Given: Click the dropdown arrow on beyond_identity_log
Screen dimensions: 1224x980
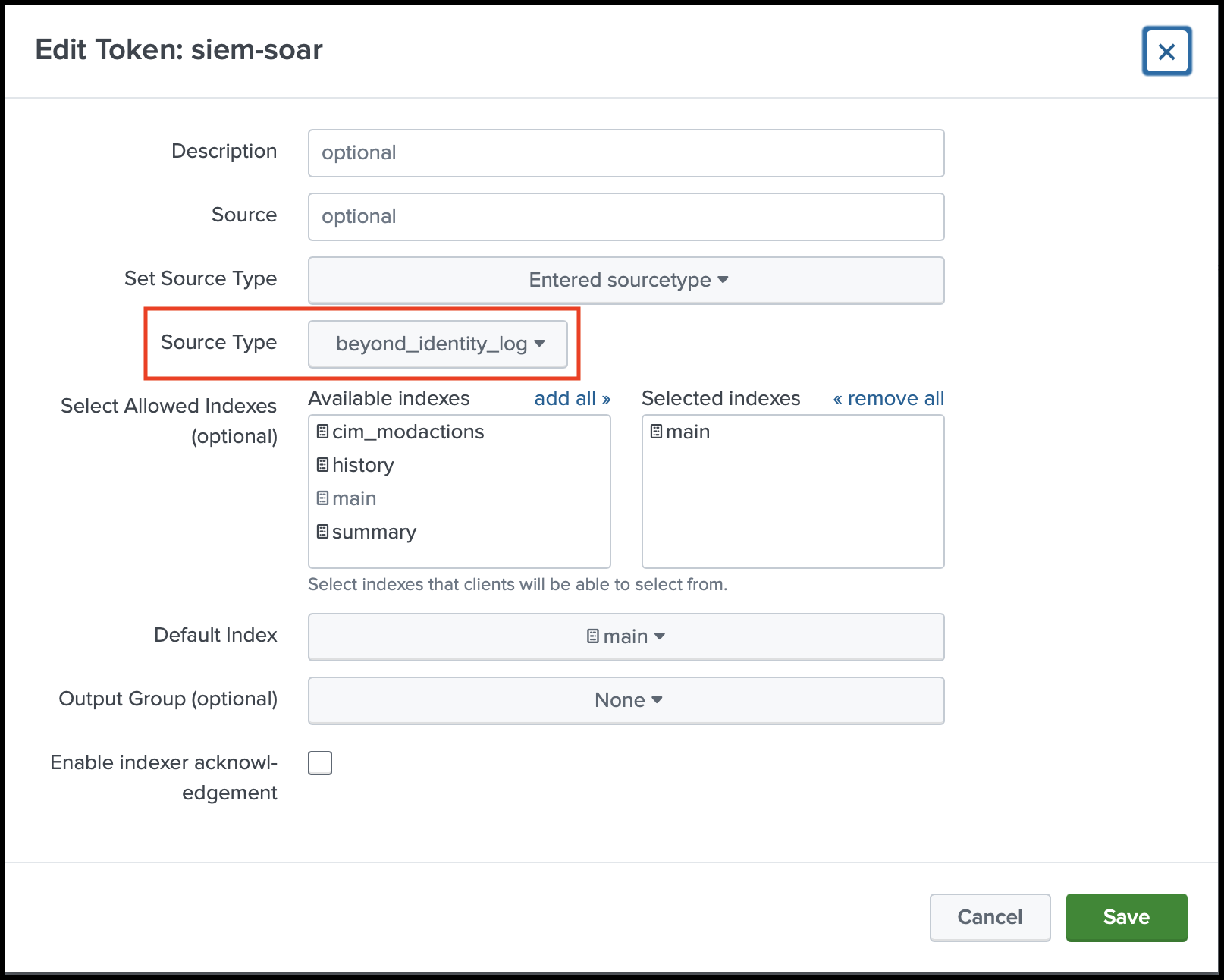Looking at the screenshot, I should tap(540, 344).
